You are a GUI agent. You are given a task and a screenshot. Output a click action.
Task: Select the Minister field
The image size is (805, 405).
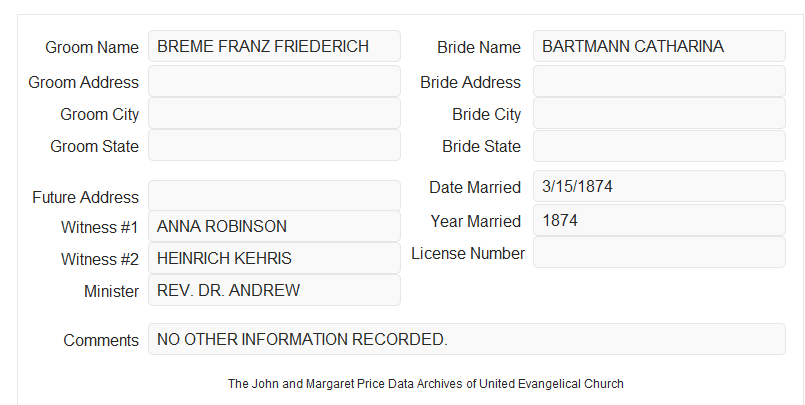click(x=274, y=290)
